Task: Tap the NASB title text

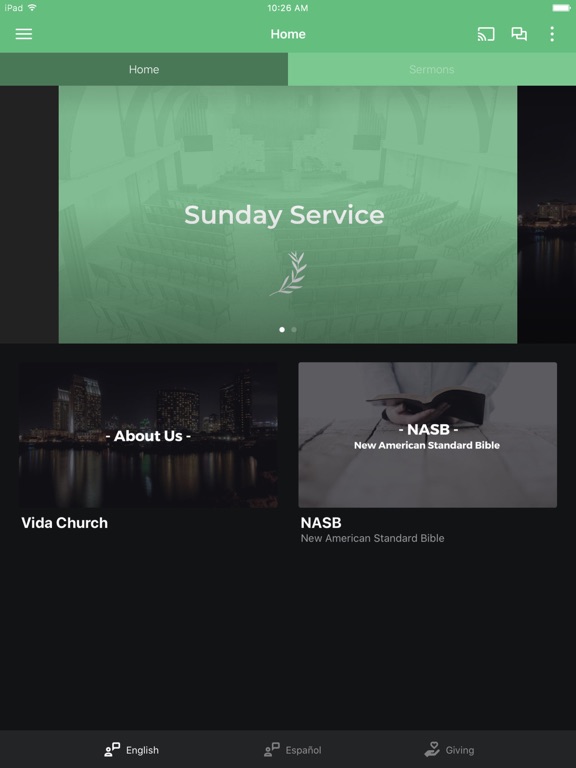Action: pyautogui.click(x=321, y=523)
